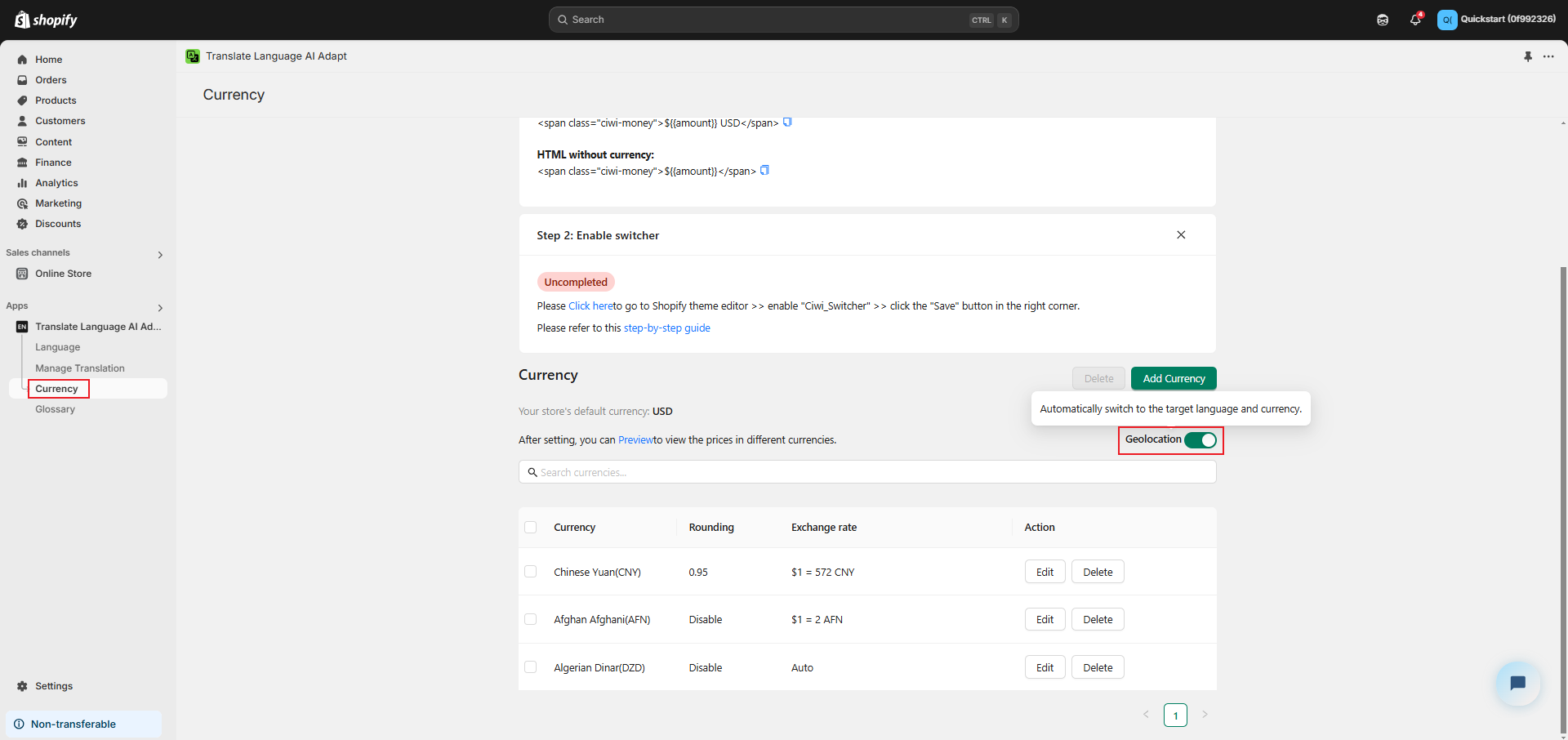1568x740 pixels.
Task: Turn off the Geolocation toggle
Action: [1200, 440]
